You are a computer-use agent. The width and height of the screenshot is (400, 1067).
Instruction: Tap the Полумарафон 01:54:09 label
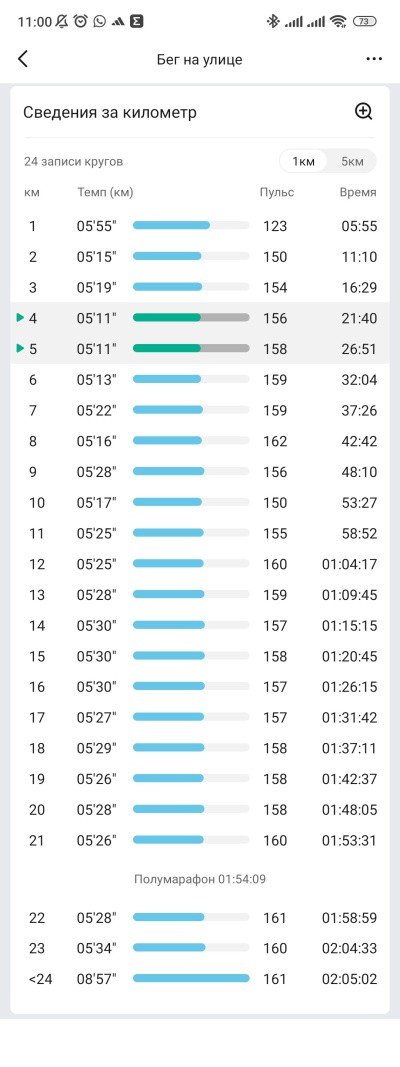tap(200, 880)
